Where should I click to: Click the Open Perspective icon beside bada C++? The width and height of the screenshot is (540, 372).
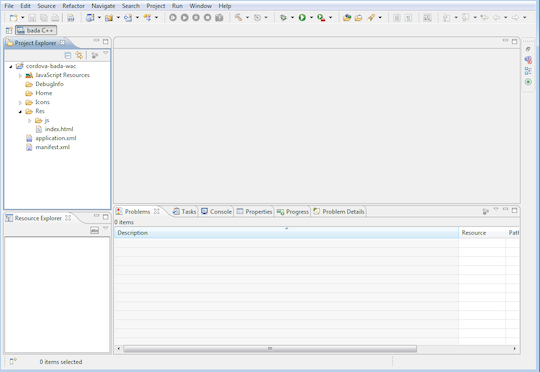[9, 30]
